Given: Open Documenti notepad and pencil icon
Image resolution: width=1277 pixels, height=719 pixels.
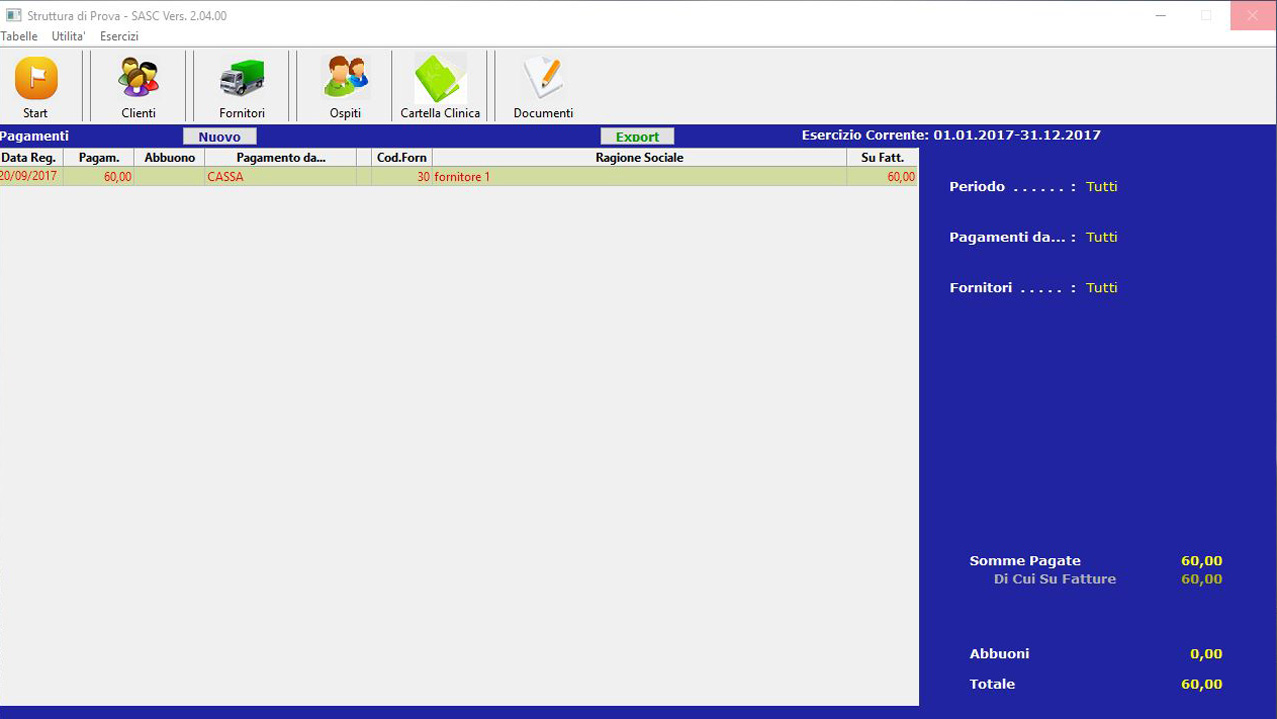Looking at the screenshot, I should tap(543, 78).
